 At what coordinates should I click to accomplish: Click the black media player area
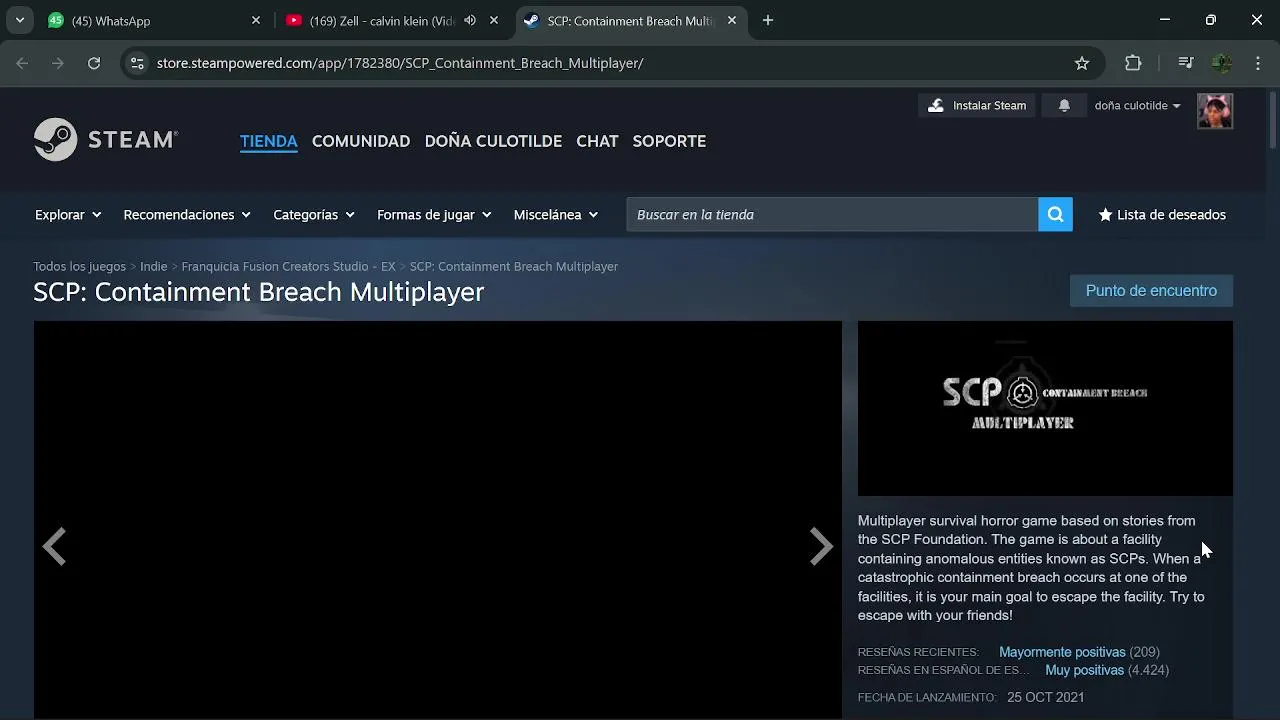437,518
